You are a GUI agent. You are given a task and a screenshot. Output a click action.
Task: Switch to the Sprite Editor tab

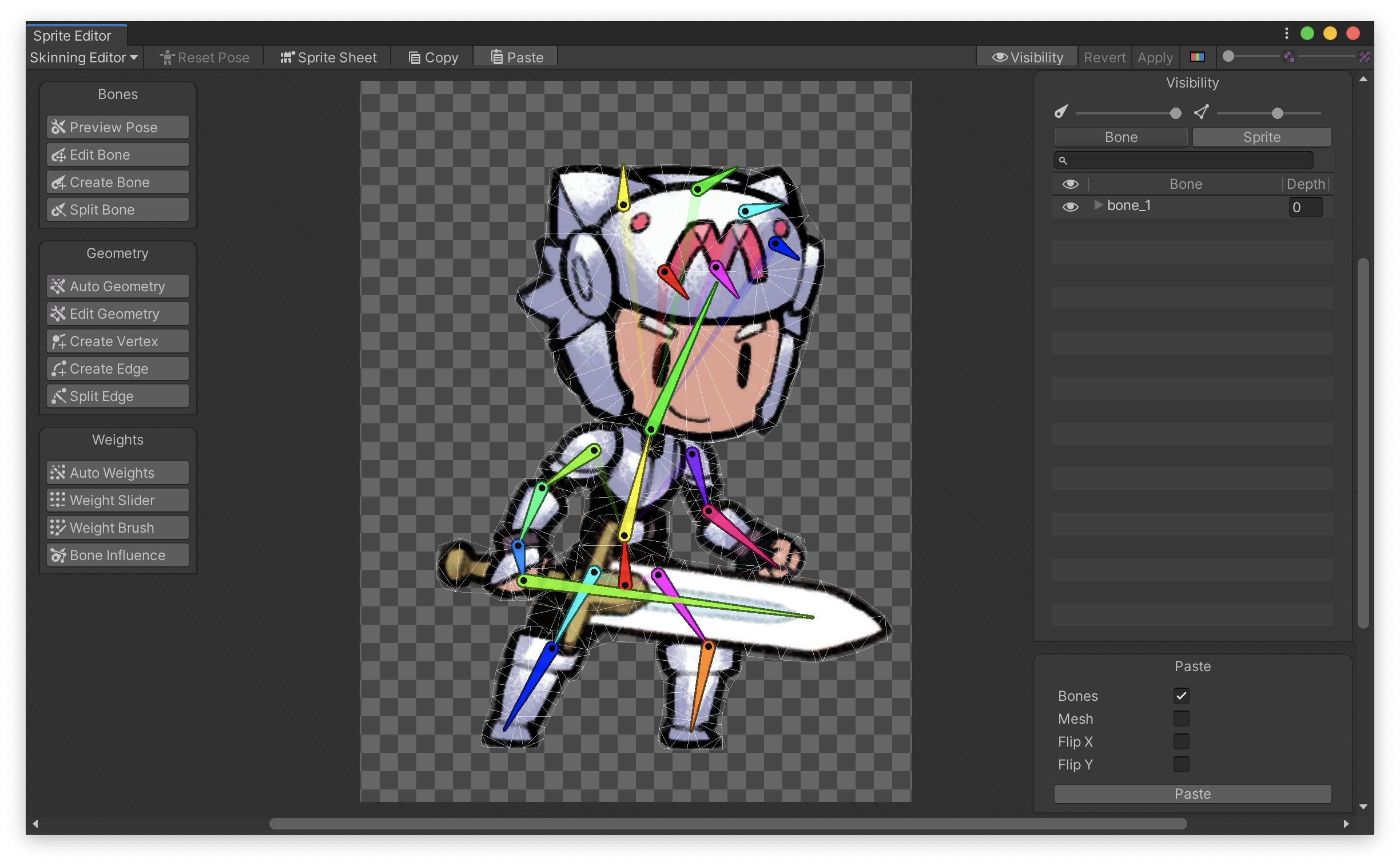pos(71,35)
